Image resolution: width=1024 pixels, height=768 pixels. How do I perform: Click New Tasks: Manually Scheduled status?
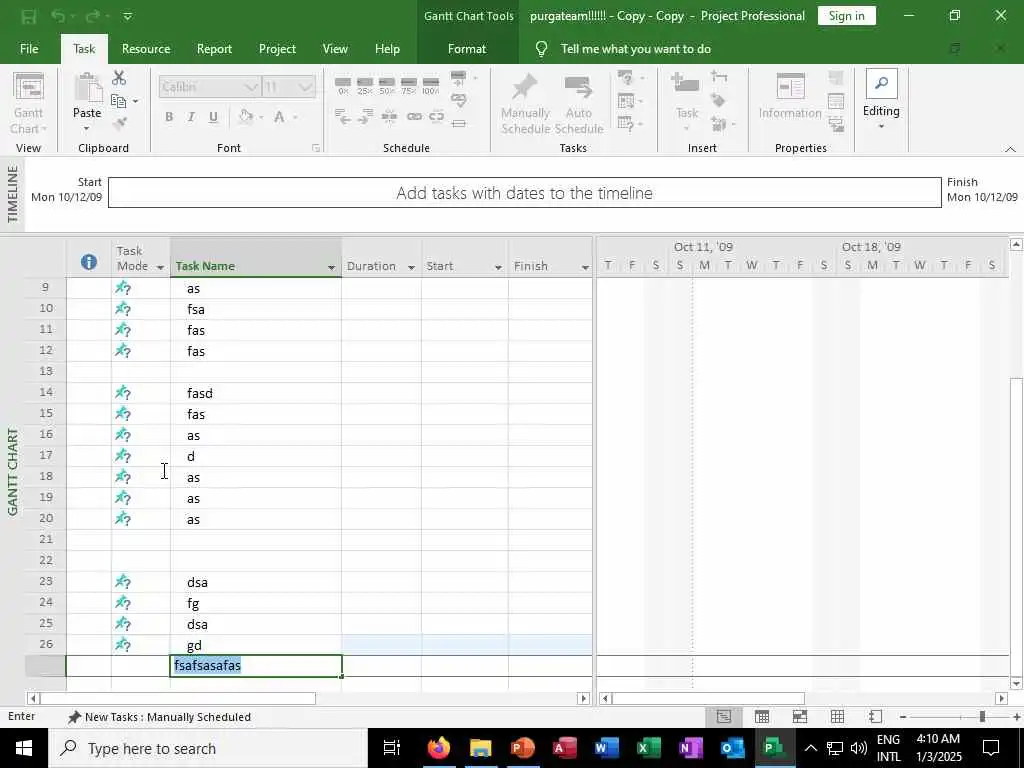click(159, 717)
